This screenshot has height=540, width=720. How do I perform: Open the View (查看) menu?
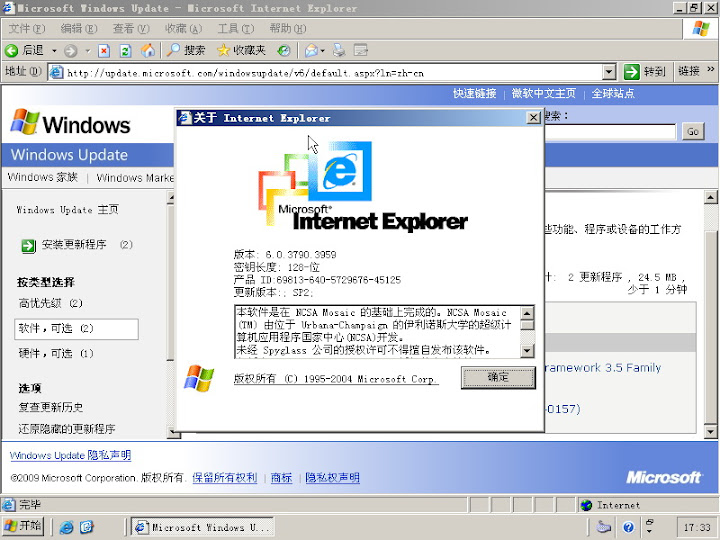[x=131, y=28]
